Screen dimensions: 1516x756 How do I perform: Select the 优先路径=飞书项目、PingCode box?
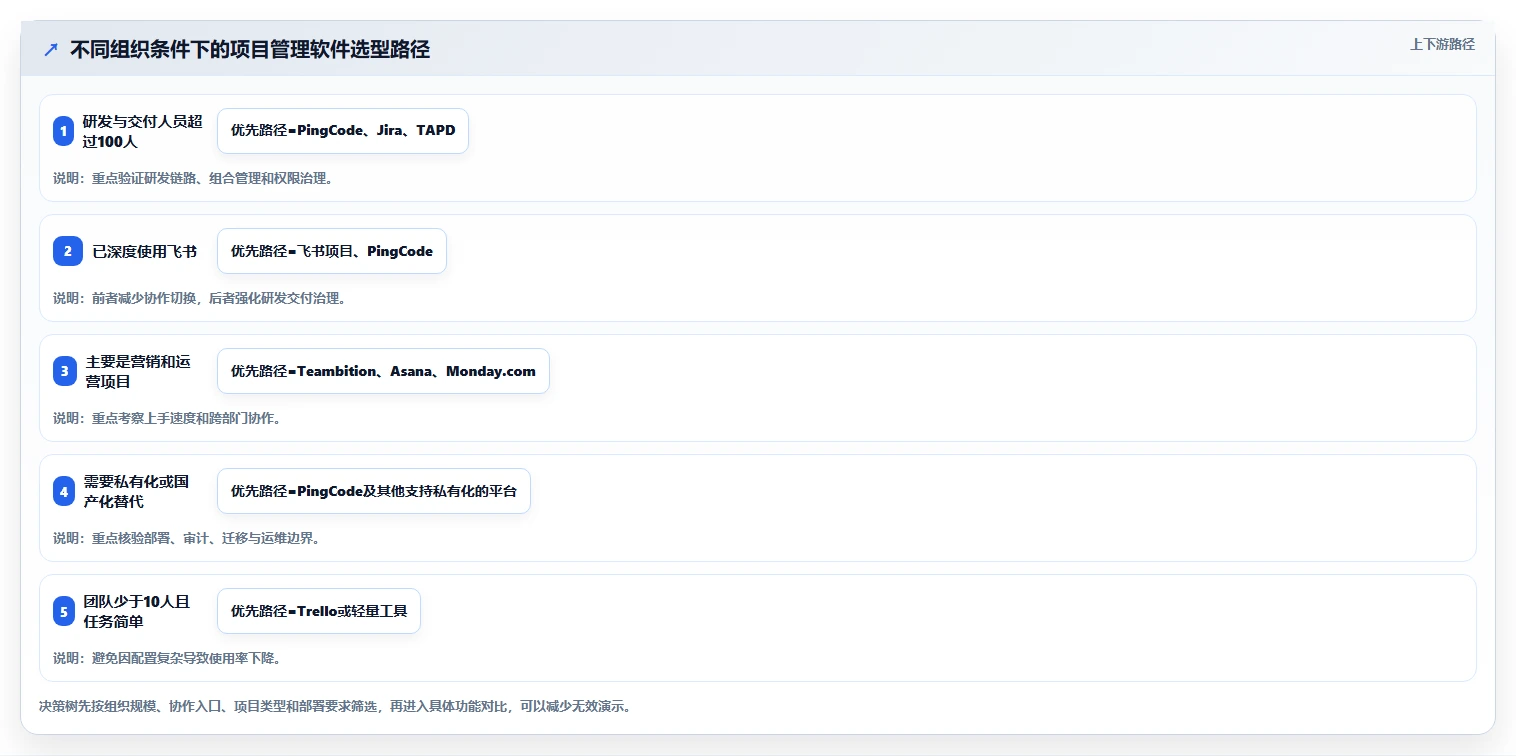point(332,251)
